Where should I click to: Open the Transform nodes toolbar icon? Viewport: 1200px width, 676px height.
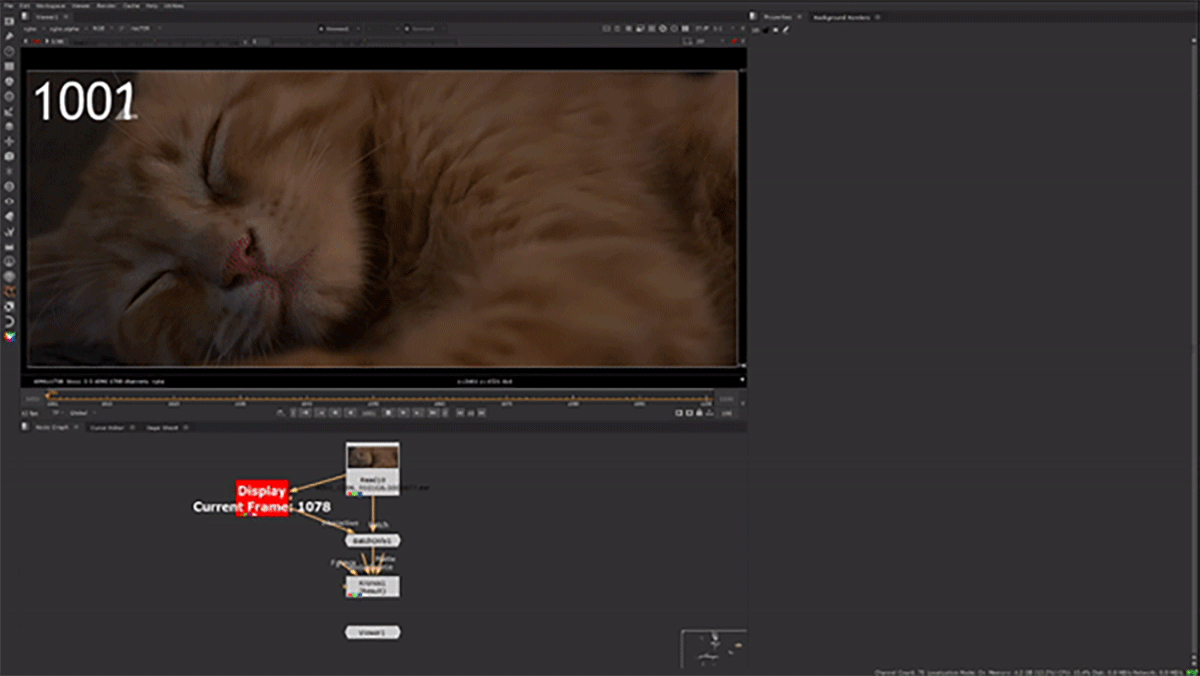[x=9, y=141]
